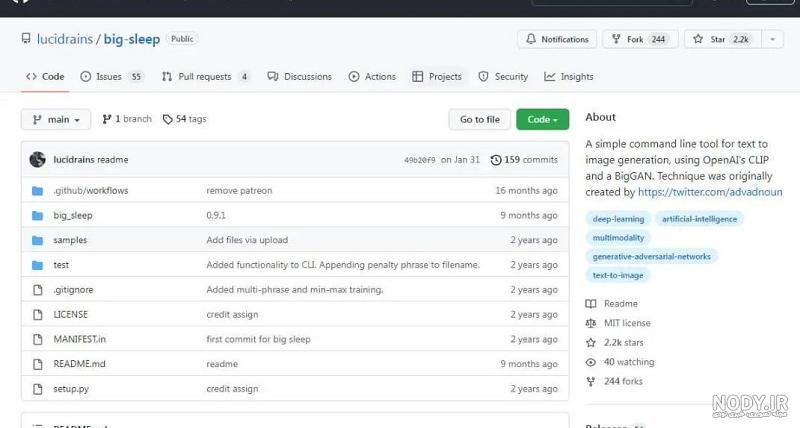Open the samples folder
The height and width of the screenshot is (428, 800).
click(70, 240)
